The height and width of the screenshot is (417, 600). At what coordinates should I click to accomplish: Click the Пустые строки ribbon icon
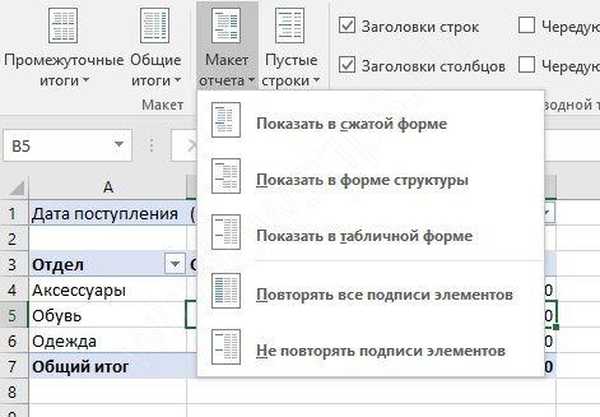(x=290, y=25)
